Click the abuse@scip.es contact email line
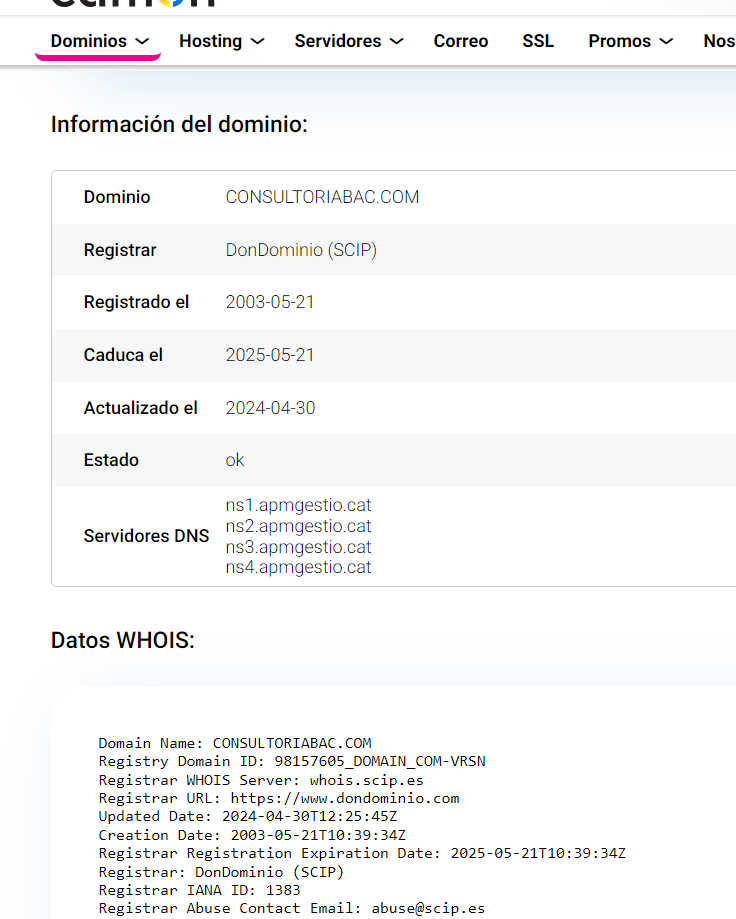The image size is (736, 919). pyautogui.click(x=292, y=908)
